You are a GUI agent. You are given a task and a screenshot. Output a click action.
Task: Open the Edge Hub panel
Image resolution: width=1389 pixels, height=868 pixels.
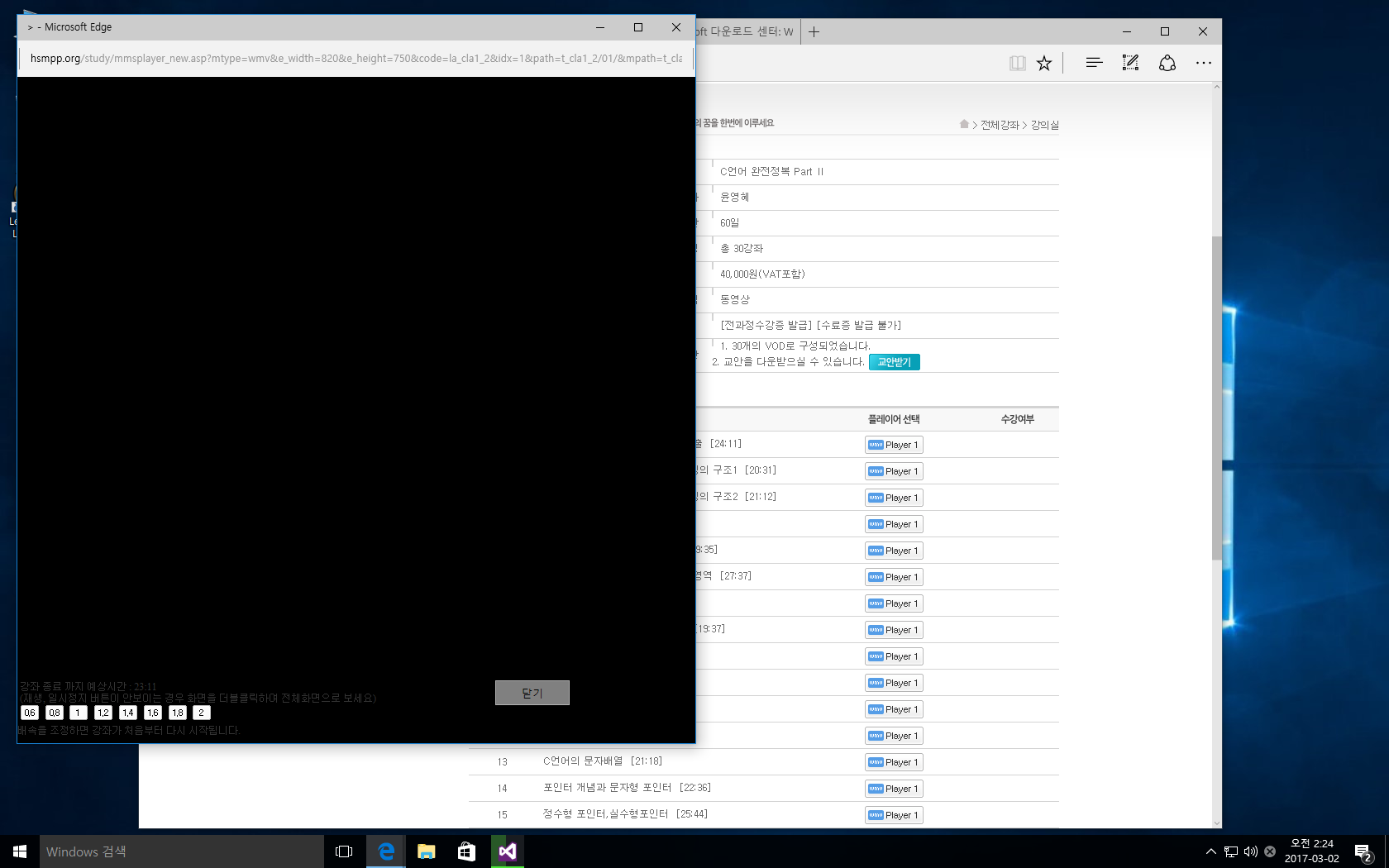click(x=1094, y=64)
